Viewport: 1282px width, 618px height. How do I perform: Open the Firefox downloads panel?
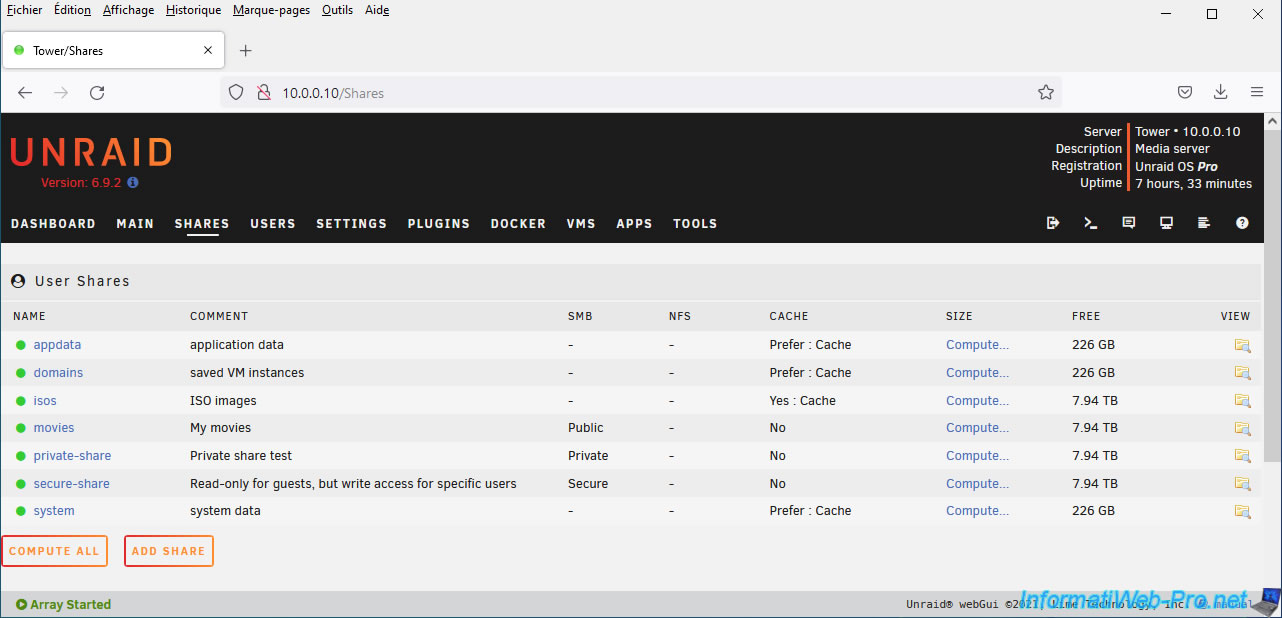coord(1221,92)
